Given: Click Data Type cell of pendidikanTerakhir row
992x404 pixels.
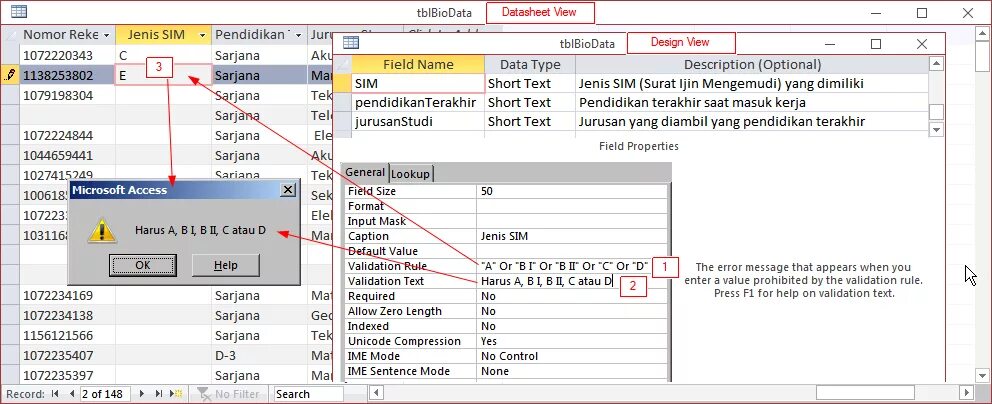Looking at the screenshot, I should [x=530, y=102].
